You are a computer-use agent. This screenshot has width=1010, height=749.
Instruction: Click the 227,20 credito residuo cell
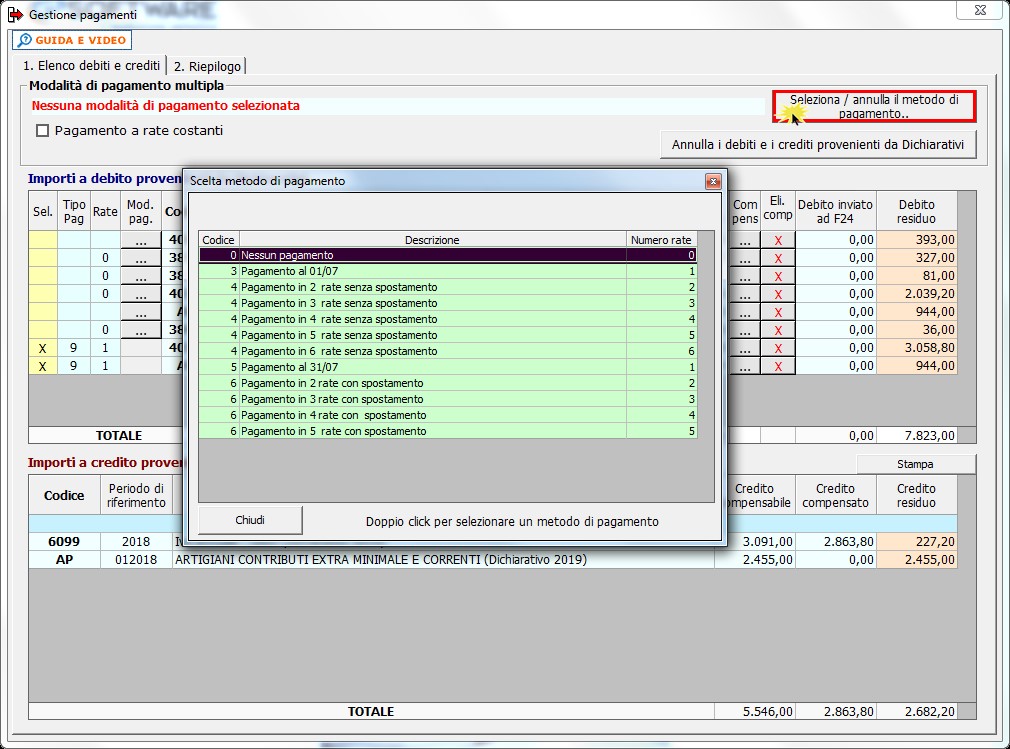click(x=917, y=542)
